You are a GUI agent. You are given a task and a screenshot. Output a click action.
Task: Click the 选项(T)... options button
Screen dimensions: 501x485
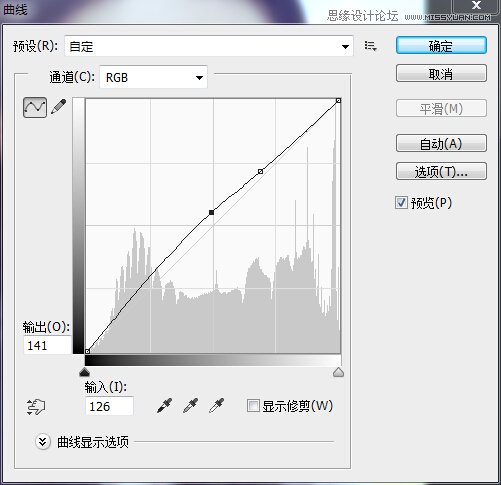pyautogui.click(x=441, y=171)
